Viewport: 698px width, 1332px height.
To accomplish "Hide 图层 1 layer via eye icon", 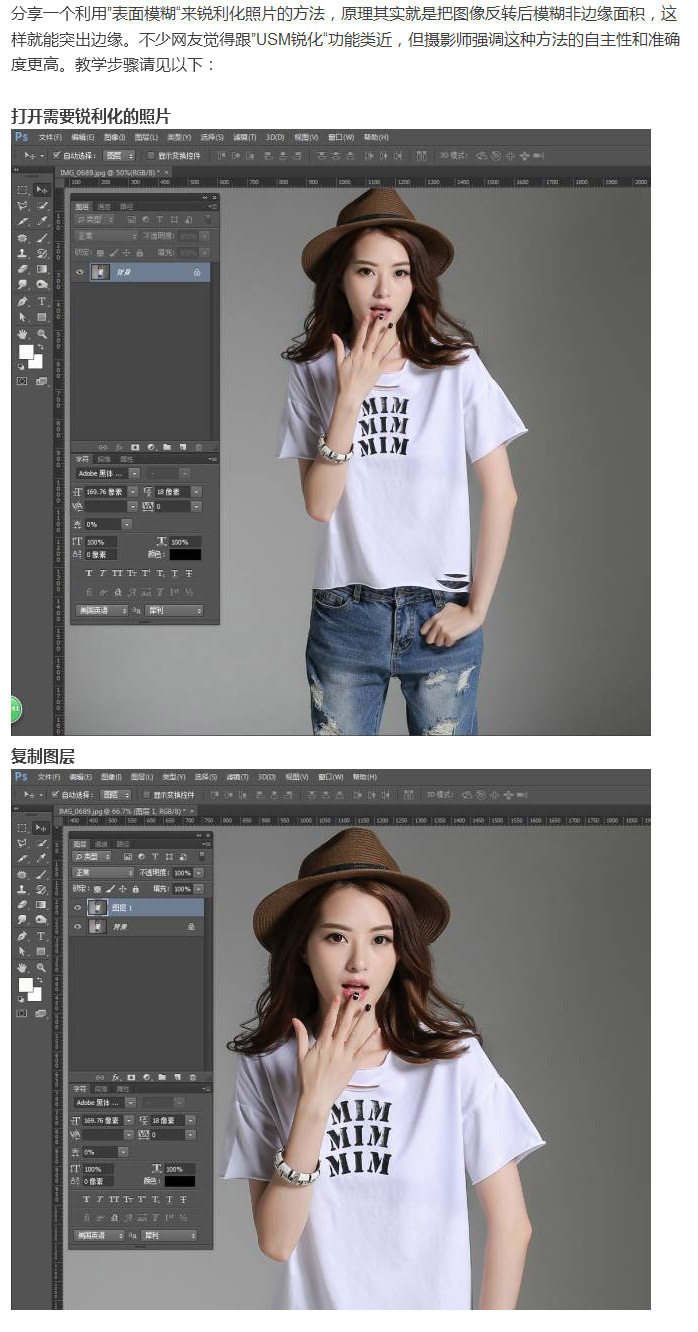I will click(77, 908).
